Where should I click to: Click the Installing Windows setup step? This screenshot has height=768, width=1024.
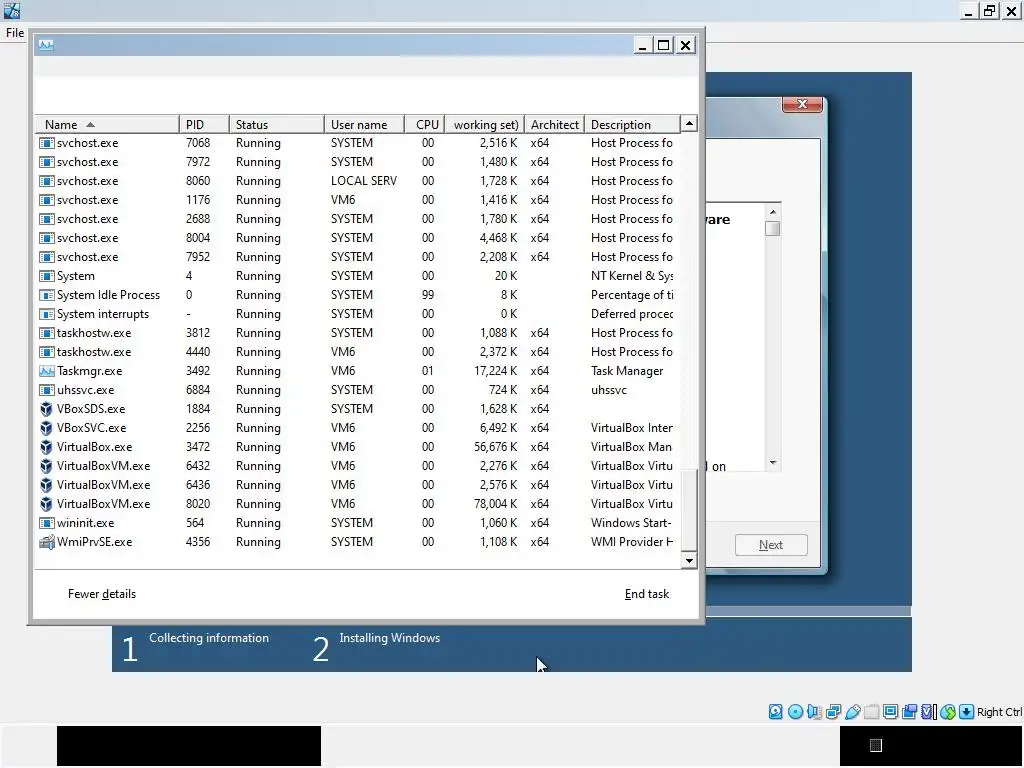(x=389, y=638)
